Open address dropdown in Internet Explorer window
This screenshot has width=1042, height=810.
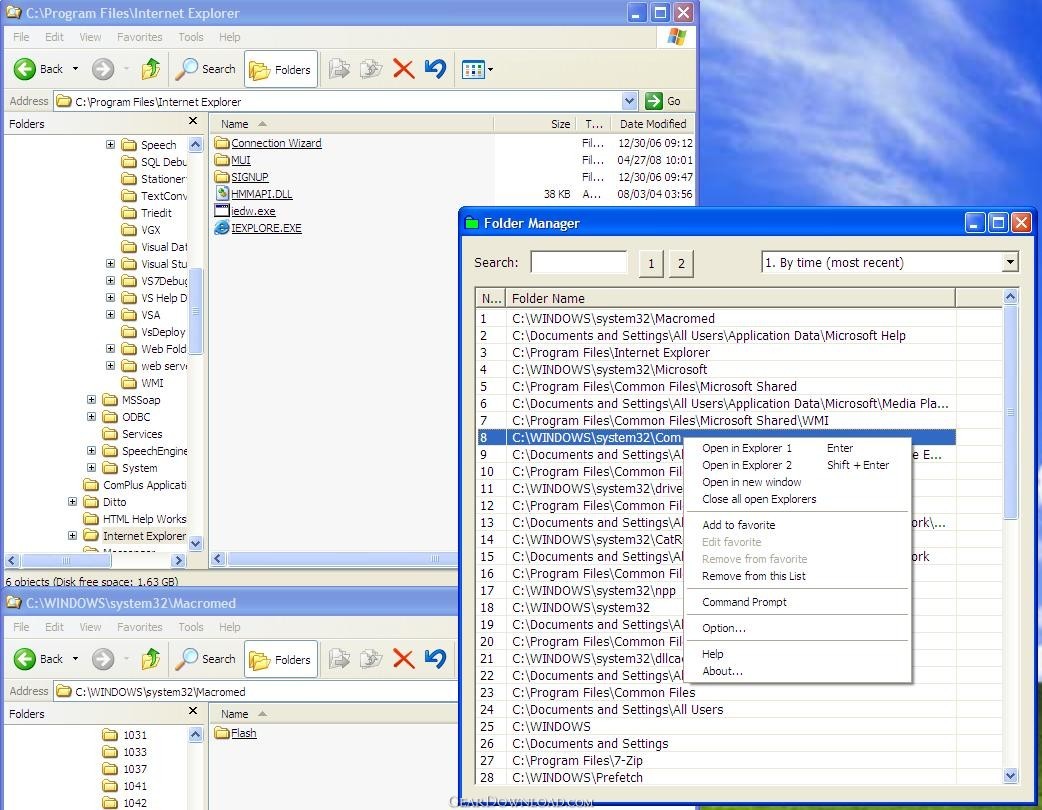629,101
